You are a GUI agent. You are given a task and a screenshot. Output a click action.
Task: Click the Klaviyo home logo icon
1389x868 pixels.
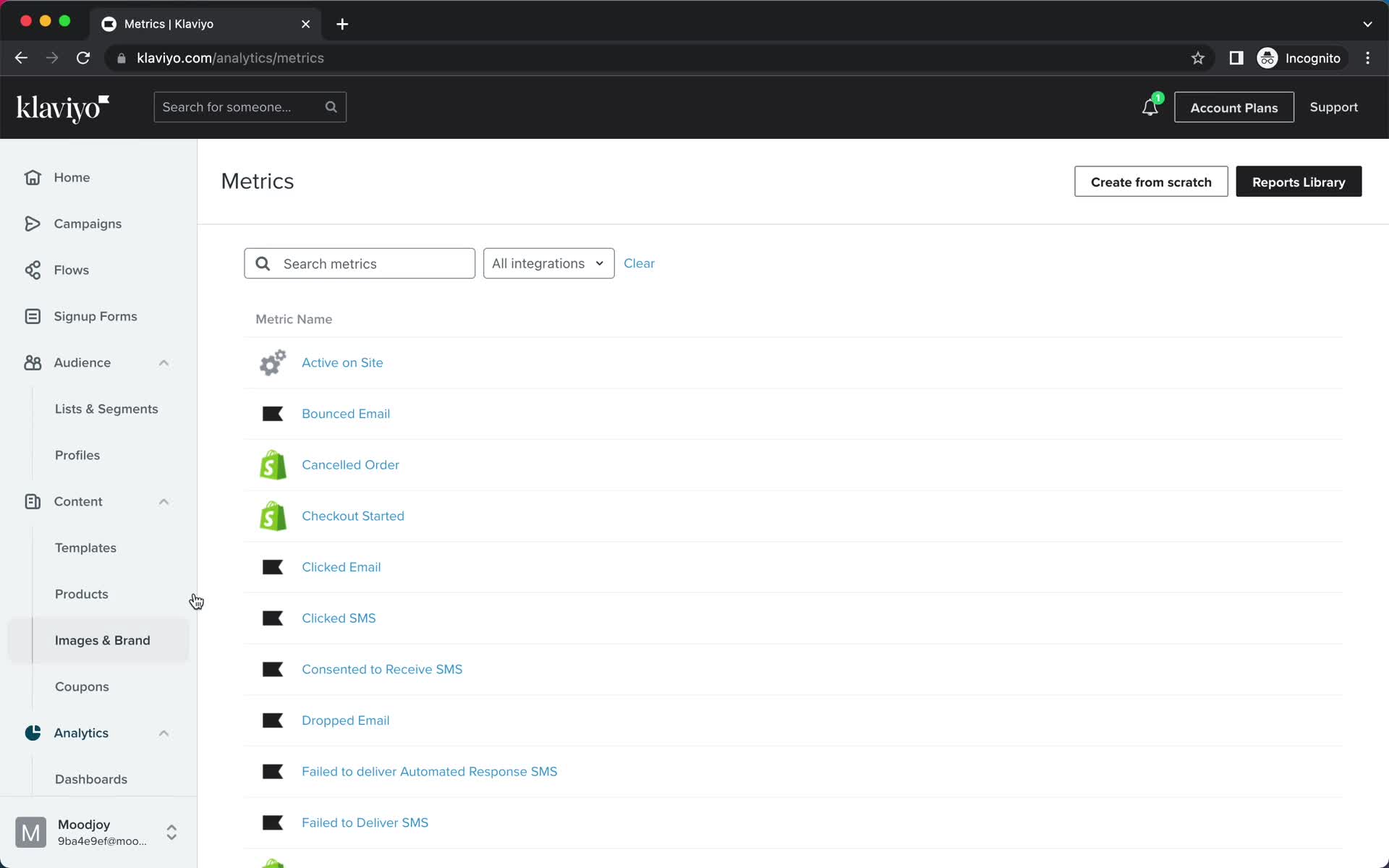pos(64,108)
